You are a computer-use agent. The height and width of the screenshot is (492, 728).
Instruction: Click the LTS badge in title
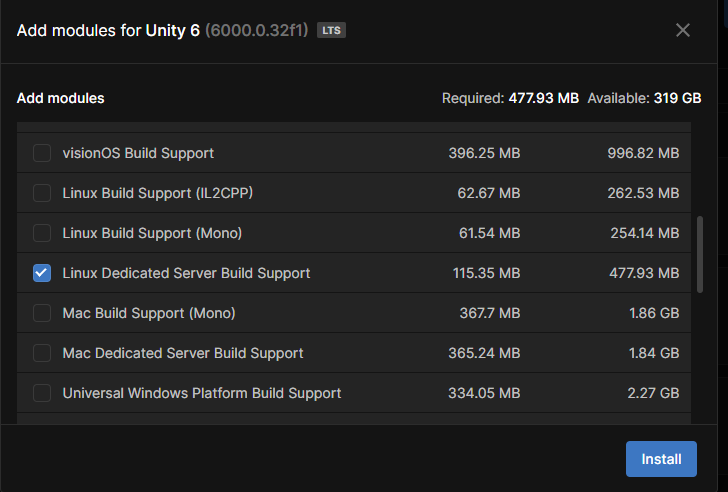331,30
